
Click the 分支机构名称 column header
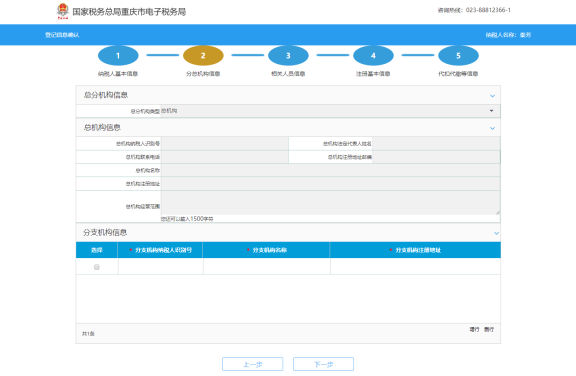coord(266,250)
